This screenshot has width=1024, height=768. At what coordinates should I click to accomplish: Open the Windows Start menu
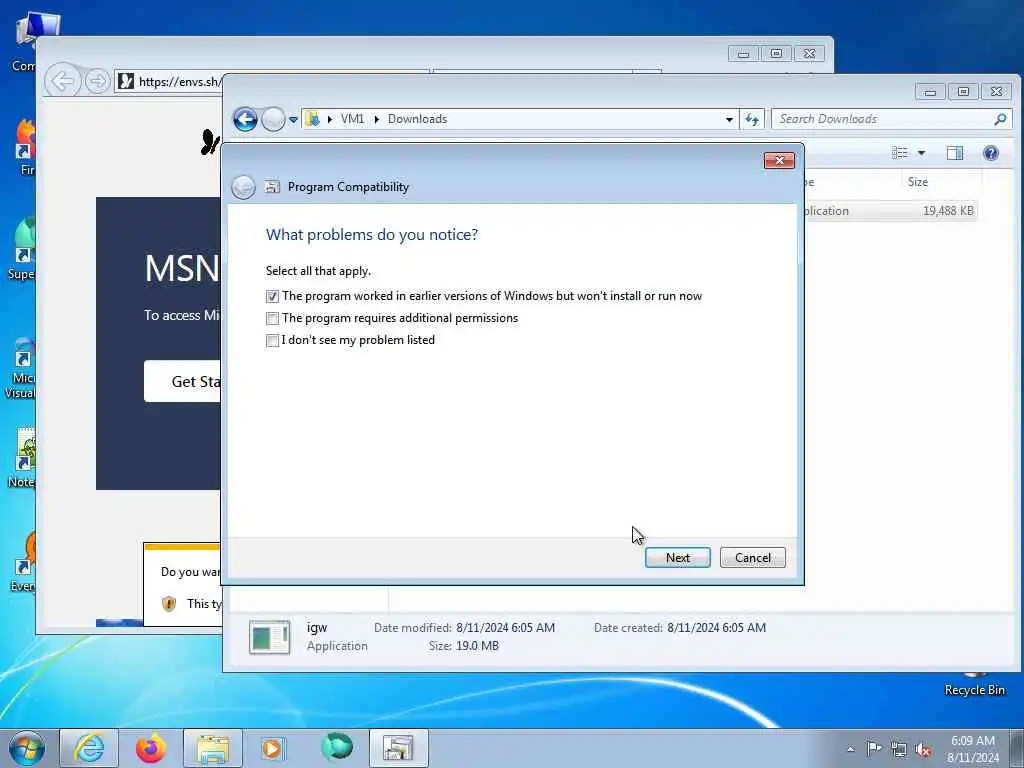tap(27, 748)
